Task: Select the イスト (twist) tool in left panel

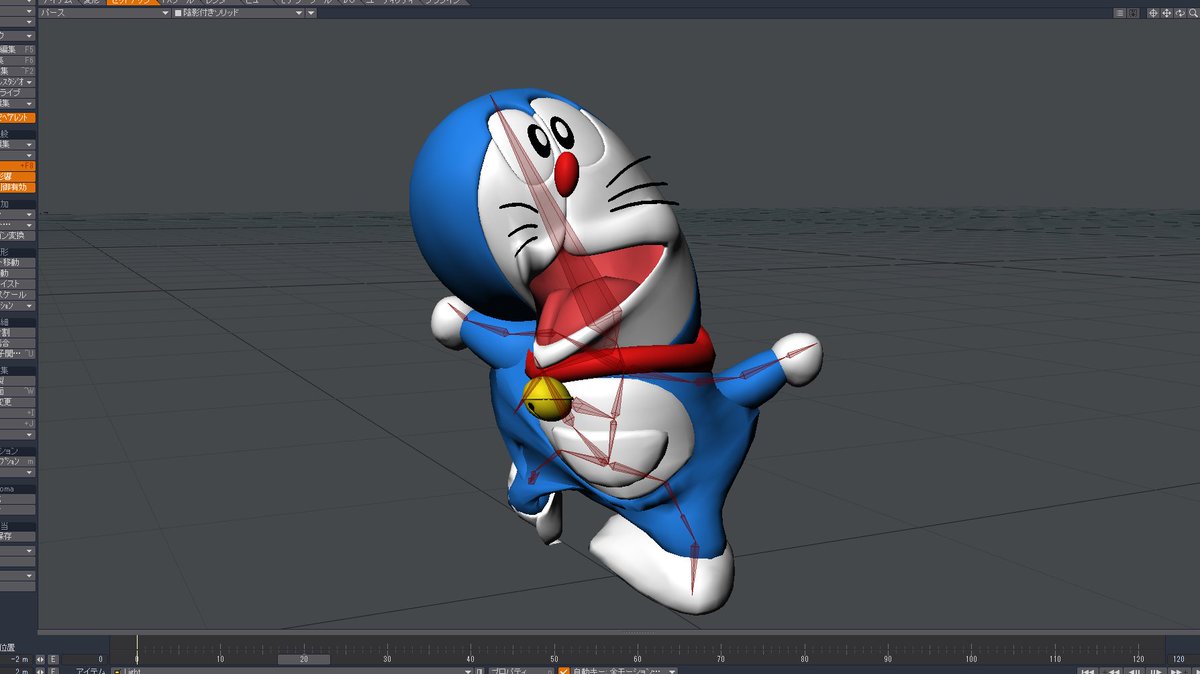Action: click(17, 283)
